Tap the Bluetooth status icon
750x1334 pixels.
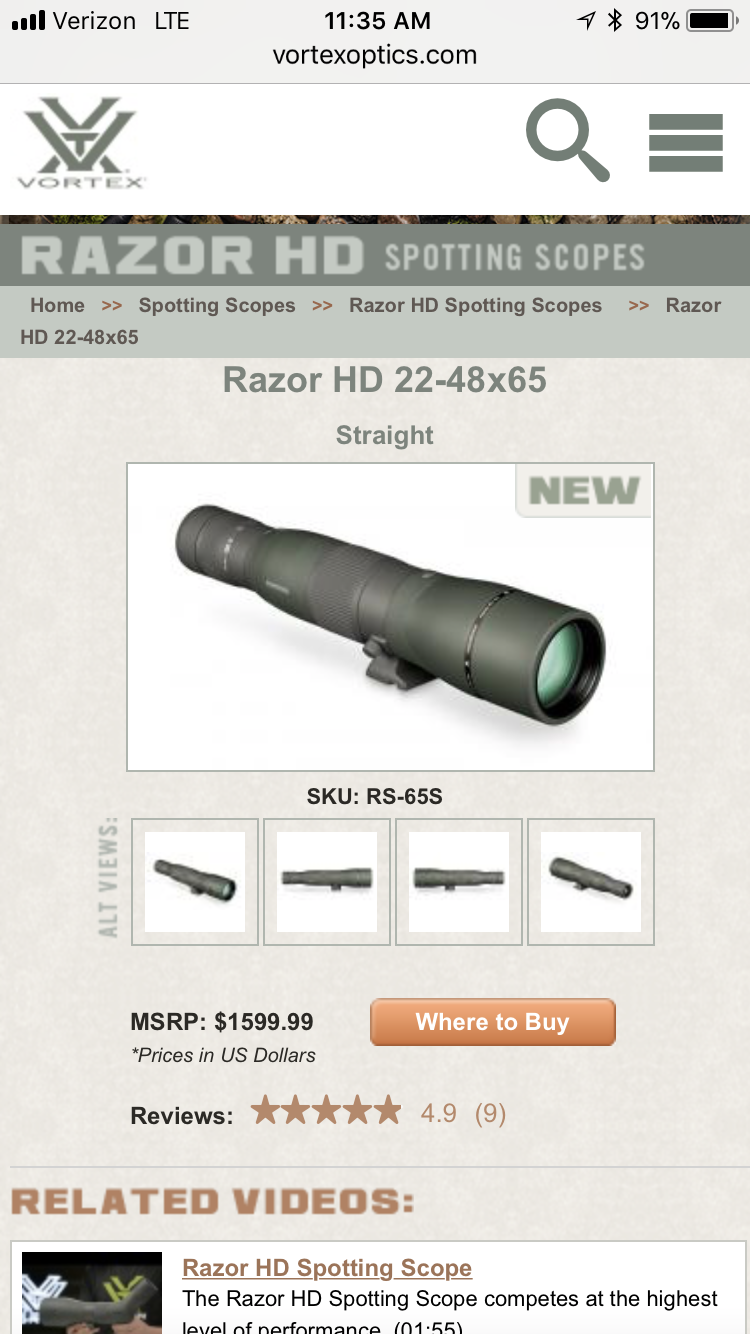tap(616, 20)
